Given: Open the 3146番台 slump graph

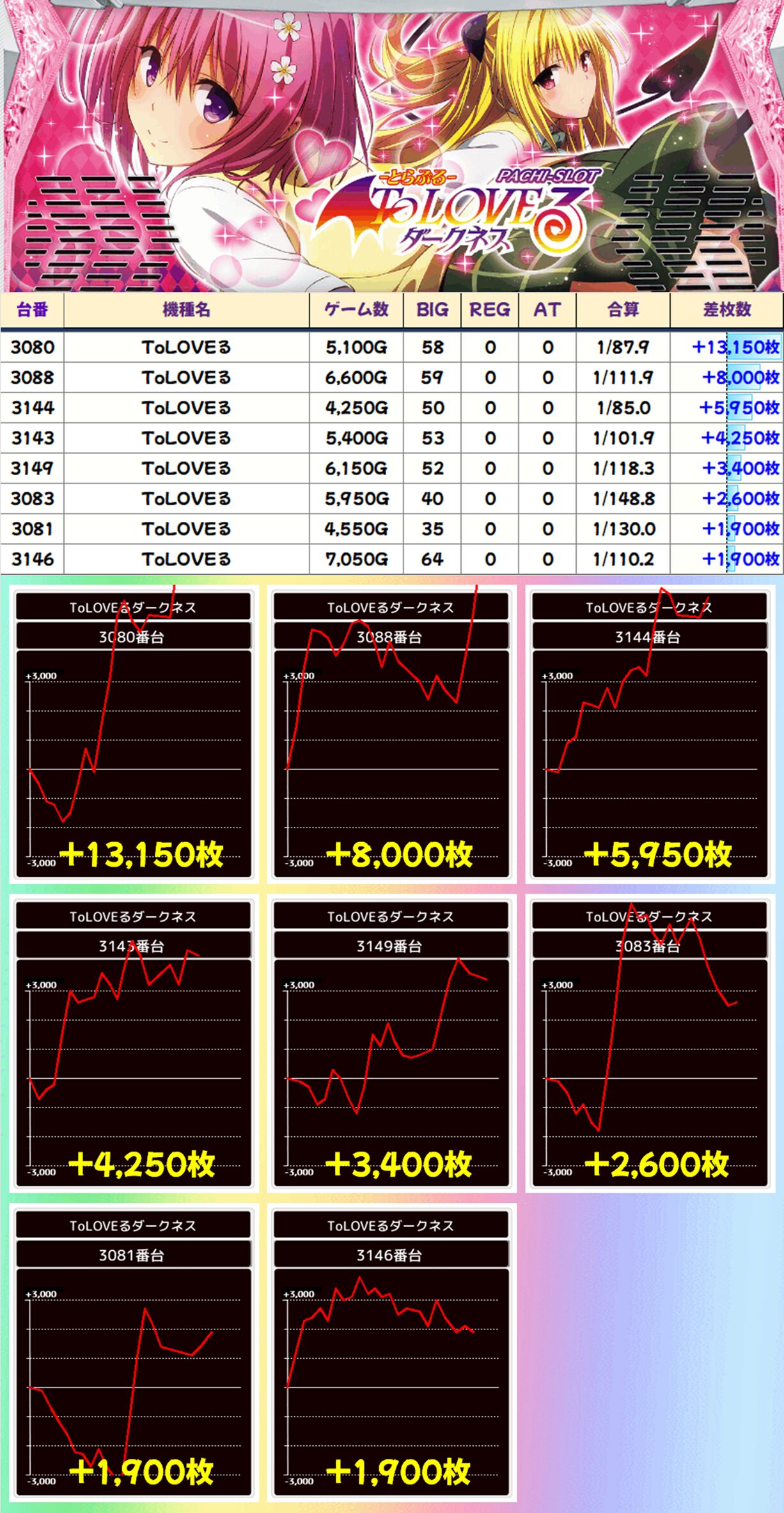Looking at the screenshot, I should (x=391, y=1353).
